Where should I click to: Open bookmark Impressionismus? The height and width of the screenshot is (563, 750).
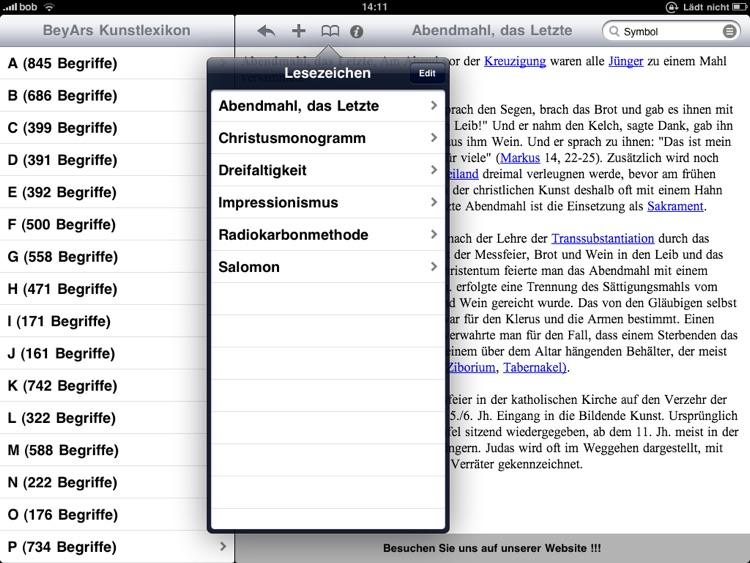(x=328, y=202)
